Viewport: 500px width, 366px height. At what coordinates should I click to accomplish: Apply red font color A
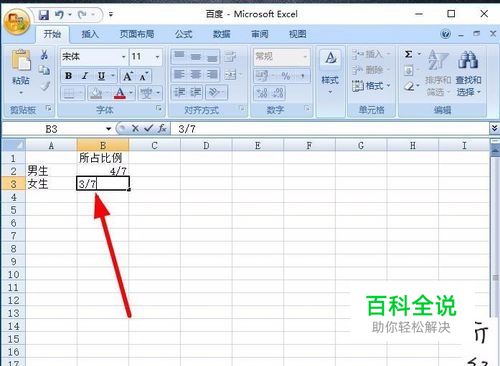pyautogui.click(x=120, y=93)
